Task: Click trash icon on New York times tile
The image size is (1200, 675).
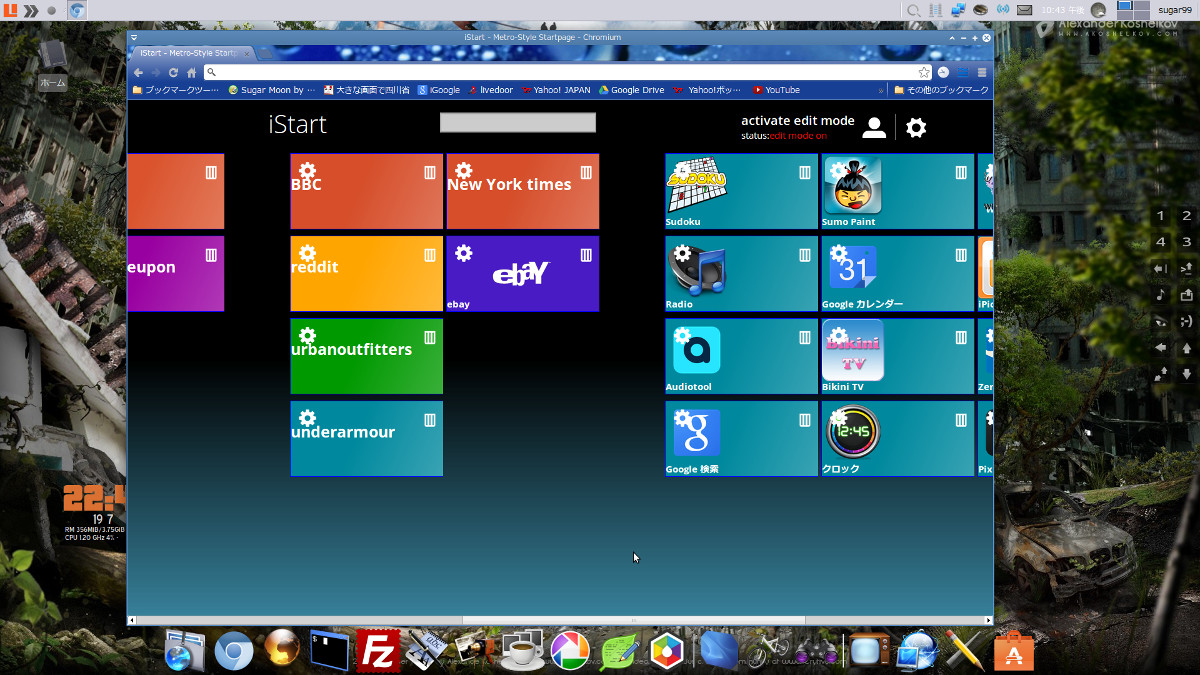Action: click(x=586, y=172)
